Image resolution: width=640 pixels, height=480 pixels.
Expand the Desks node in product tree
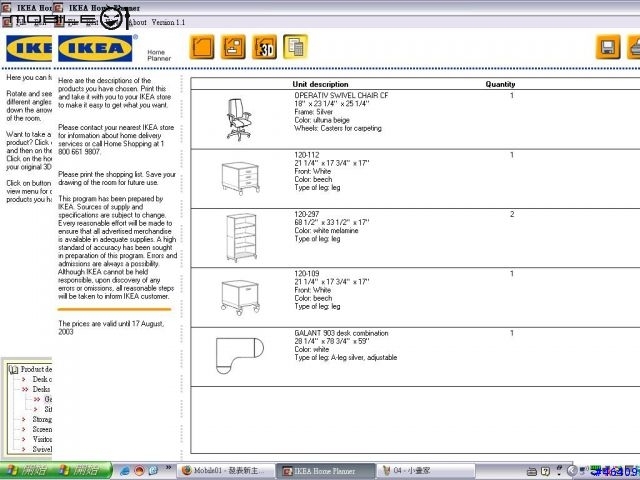(x=25, y=389)
